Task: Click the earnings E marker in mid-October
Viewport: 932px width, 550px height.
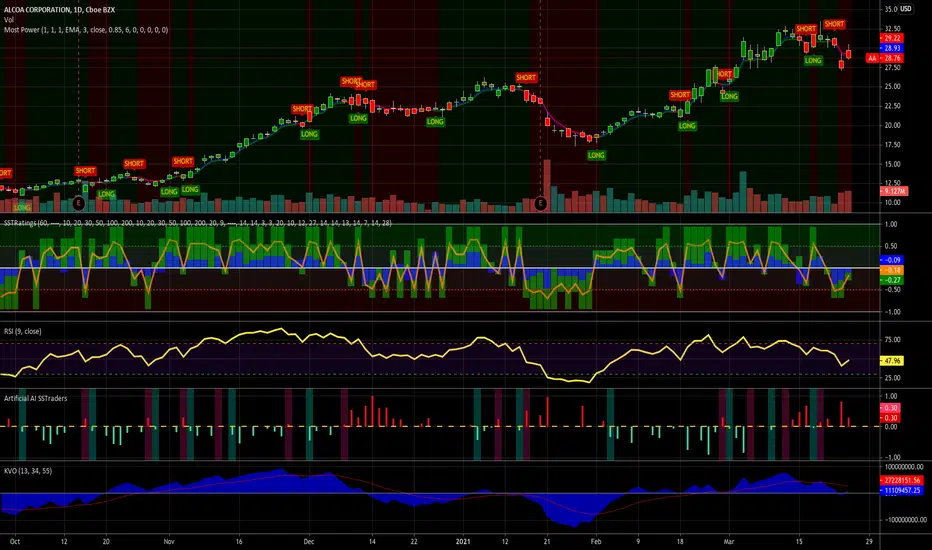Action: pyautogui.click(x=78, y=203)
